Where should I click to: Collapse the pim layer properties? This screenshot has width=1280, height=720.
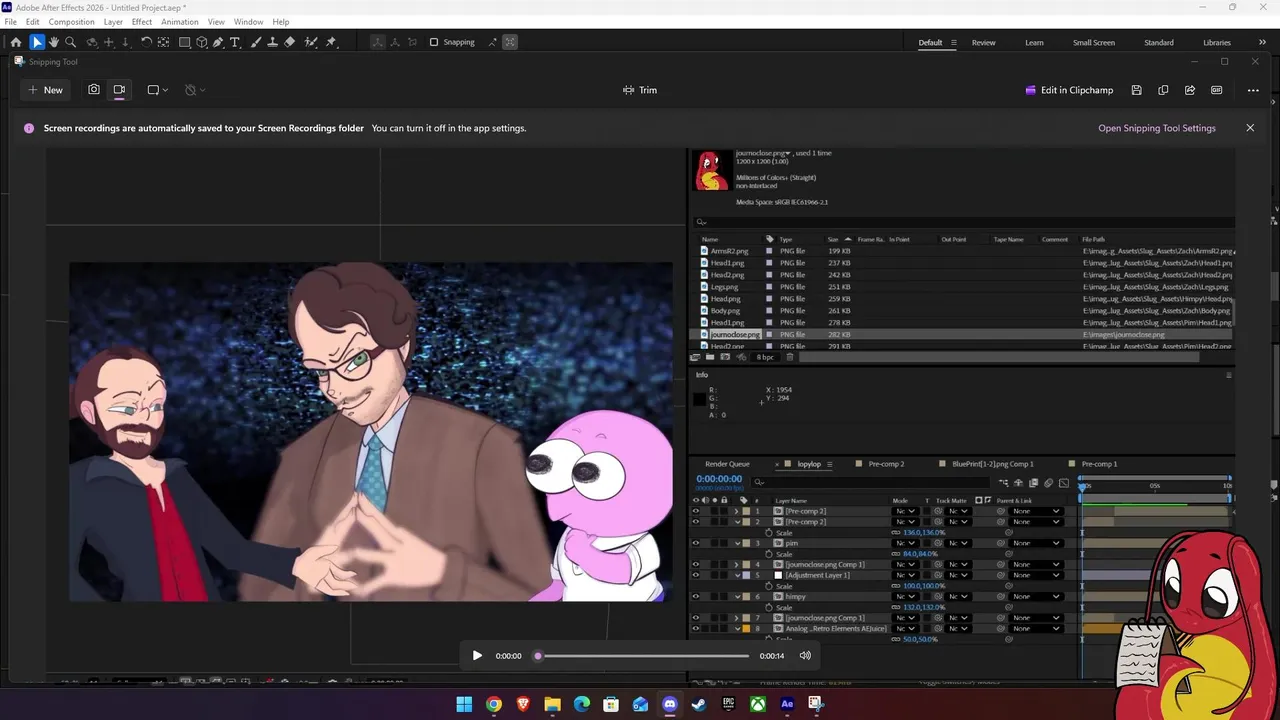tap(737, 543)
